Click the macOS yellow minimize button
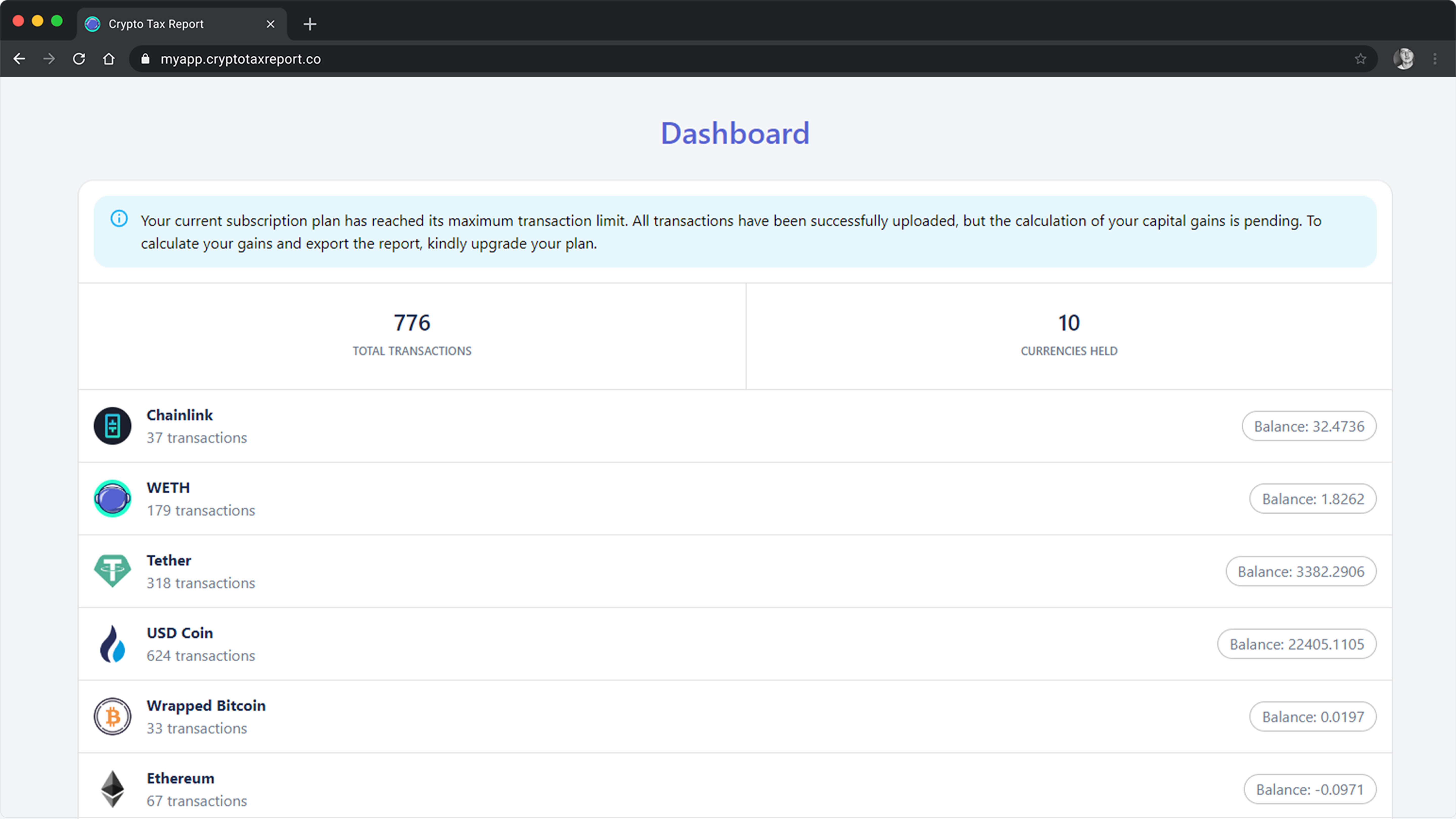The image size is (1456, 819). [x=37, y=21]
